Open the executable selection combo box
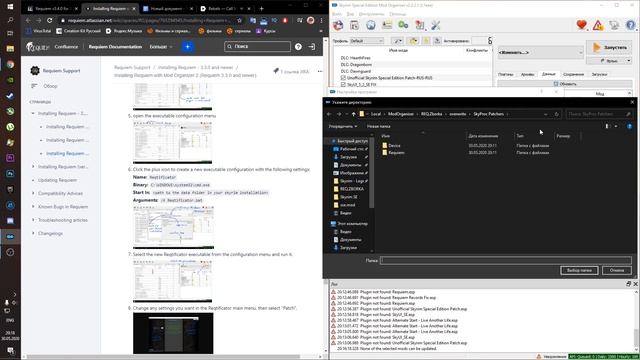 [x=540, y=53]
